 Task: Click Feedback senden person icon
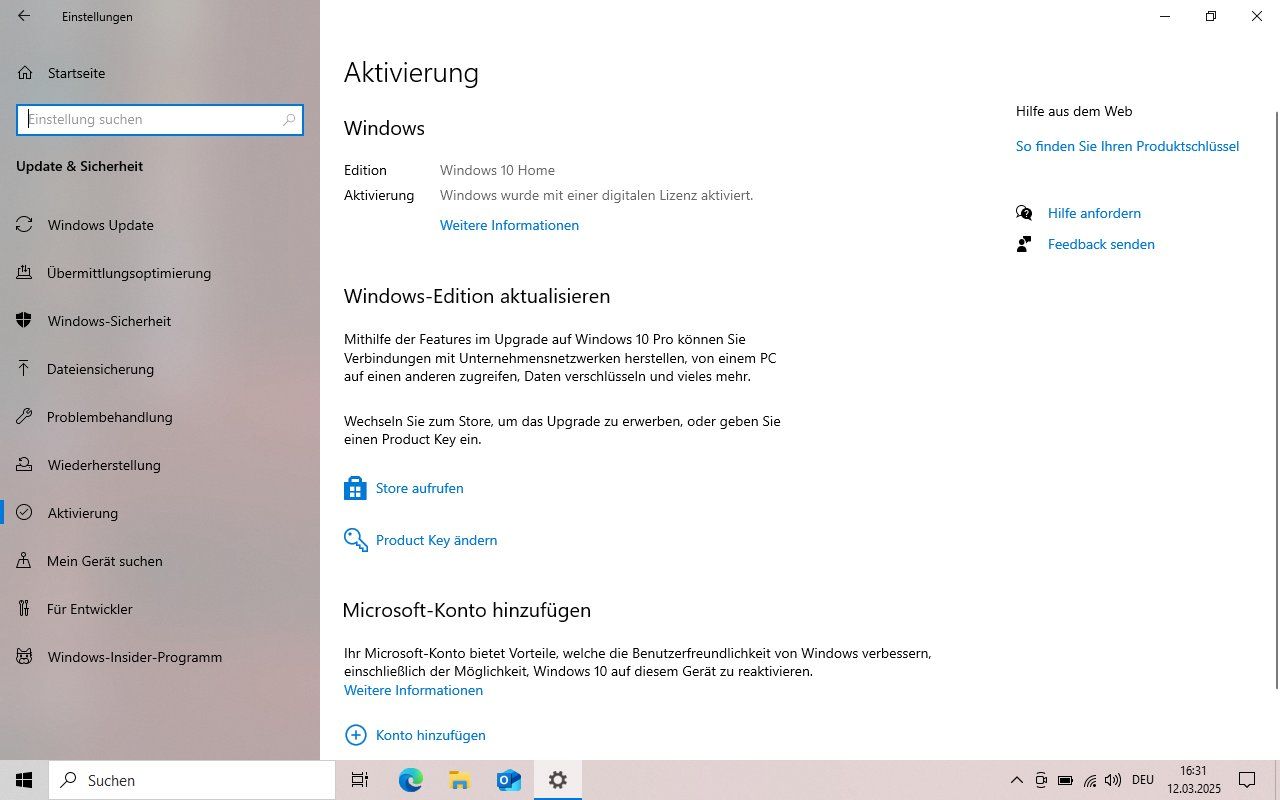click(x=1024, y=244)
